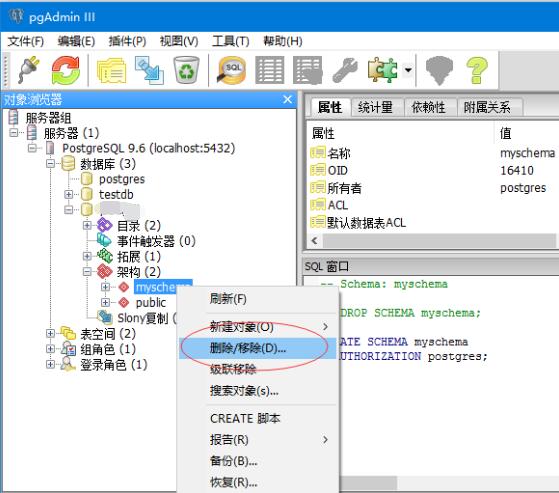This screenshot has height=493, width=559.
Task: Open the 视图(V) menu
Action: [x=179, y=41]
